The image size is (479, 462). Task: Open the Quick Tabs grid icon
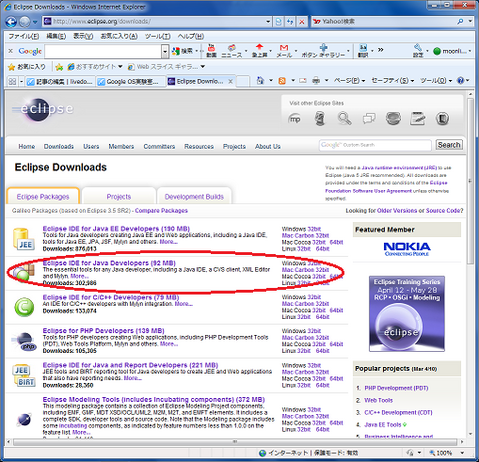tap(12, 81)
